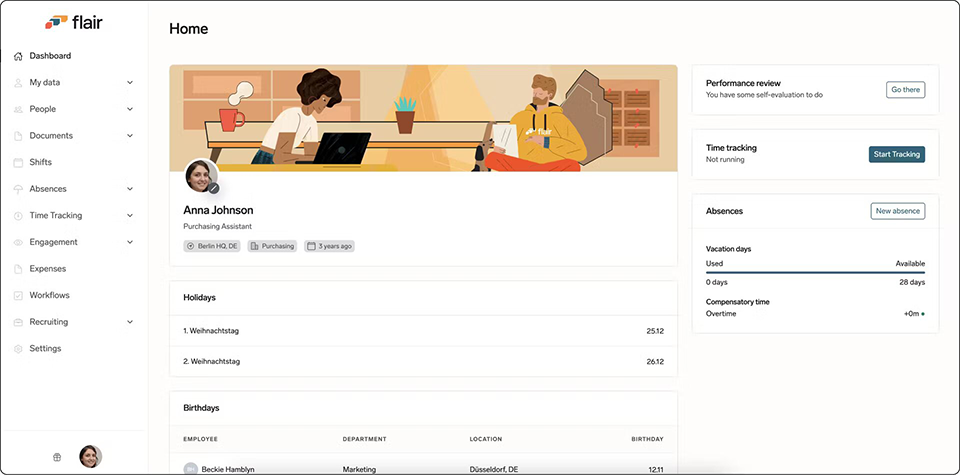Click the Settings gear icon
960x475 pixels.
pos(18,348)
